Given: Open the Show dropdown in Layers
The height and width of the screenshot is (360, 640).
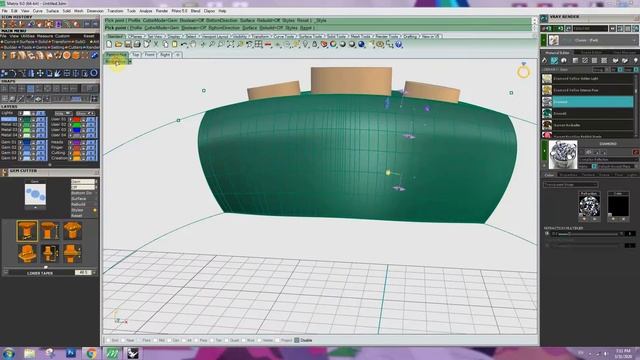Looking at the screenshot, I should 85,113.
